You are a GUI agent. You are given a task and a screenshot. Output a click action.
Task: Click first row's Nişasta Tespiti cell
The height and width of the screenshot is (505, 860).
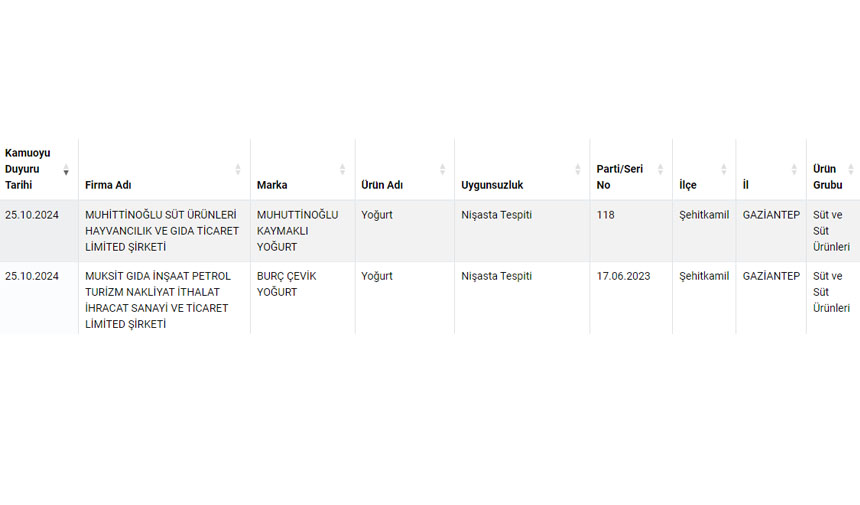(496, 215)
